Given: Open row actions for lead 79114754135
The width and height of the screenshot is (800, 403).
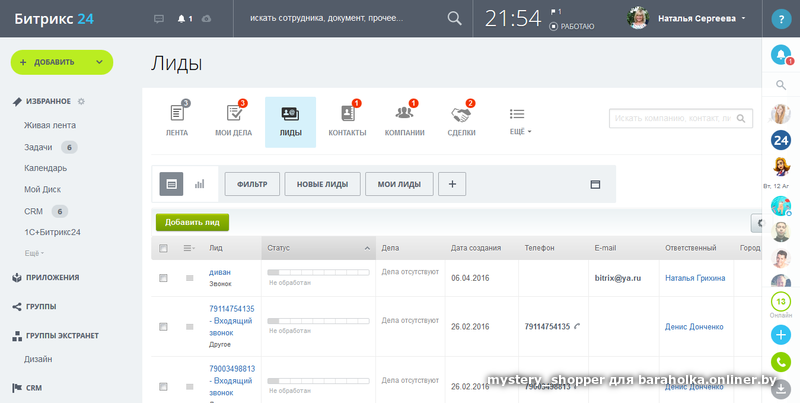Looking at the screenshot, I should click(189, 326).
